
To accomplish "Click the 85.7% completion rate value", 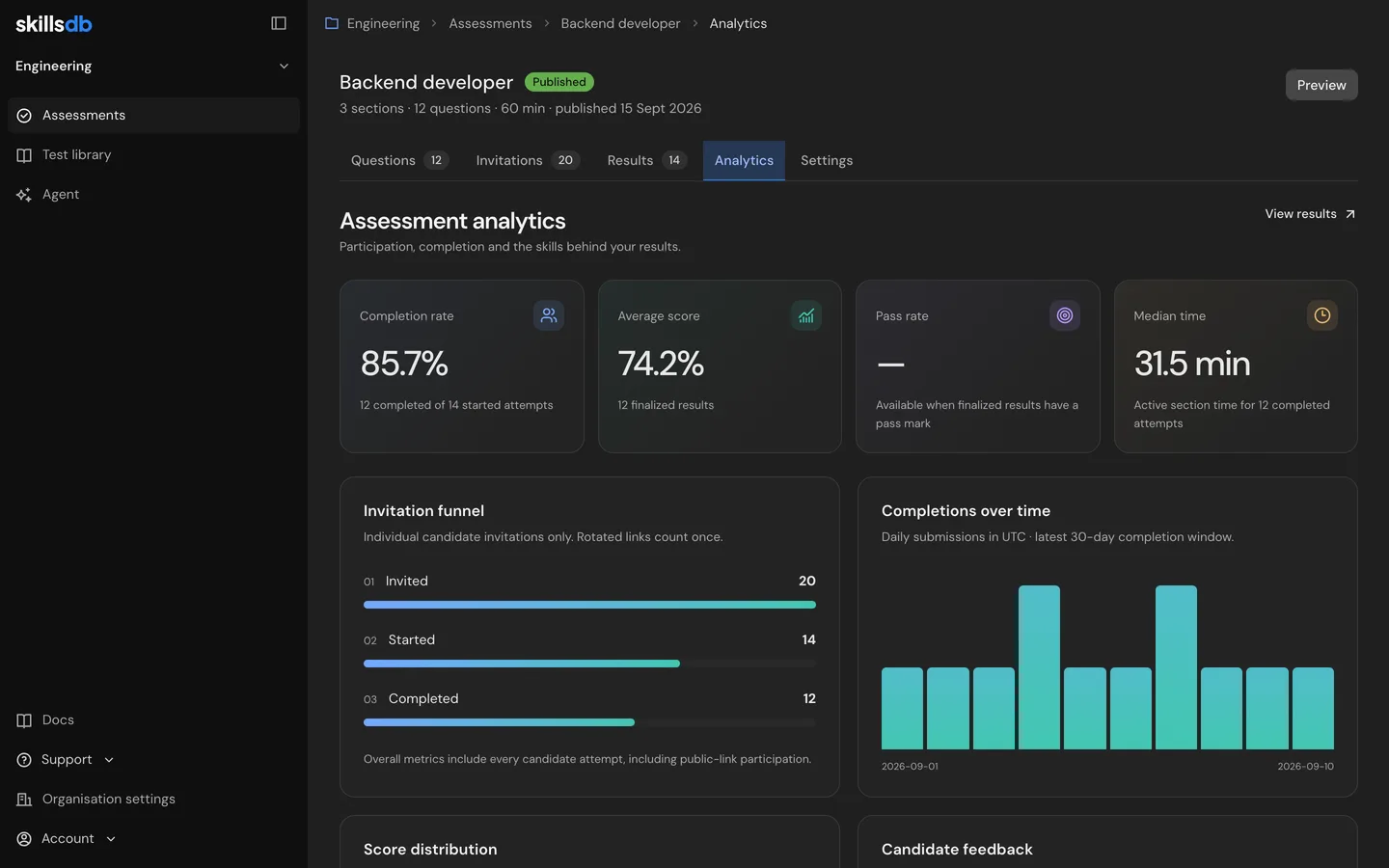I will point(404,364).
